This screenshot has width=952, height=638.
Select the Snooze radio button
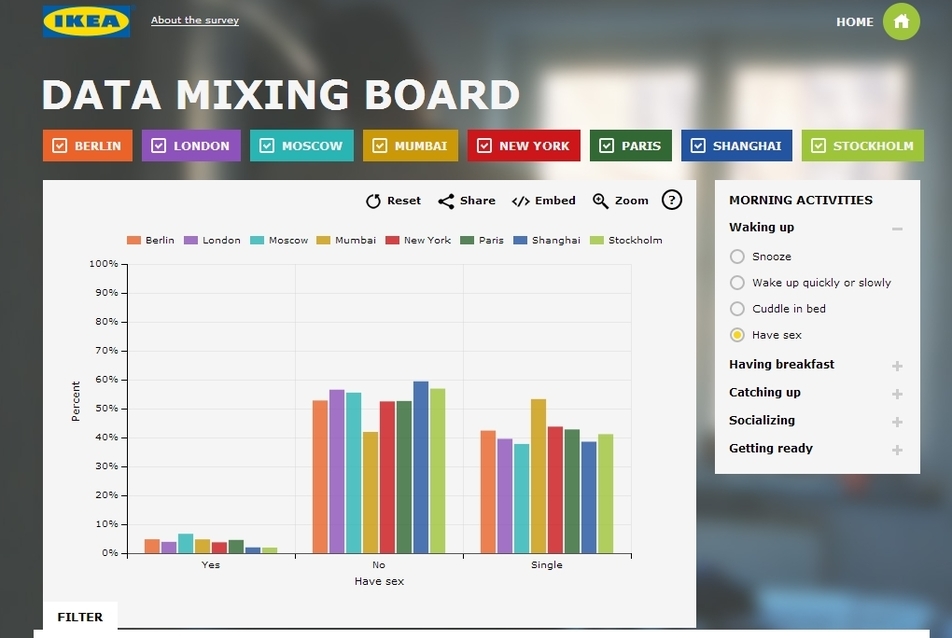[x=737, y=256]
